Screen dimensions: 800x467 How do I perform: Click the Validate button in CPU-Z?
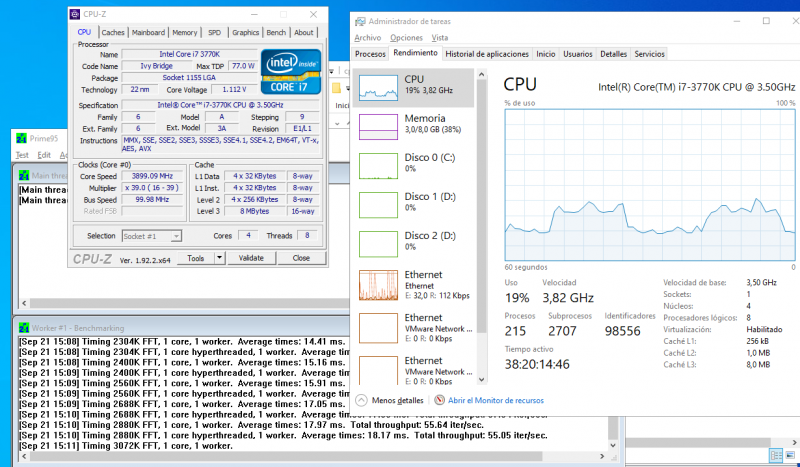click(251, 258)
